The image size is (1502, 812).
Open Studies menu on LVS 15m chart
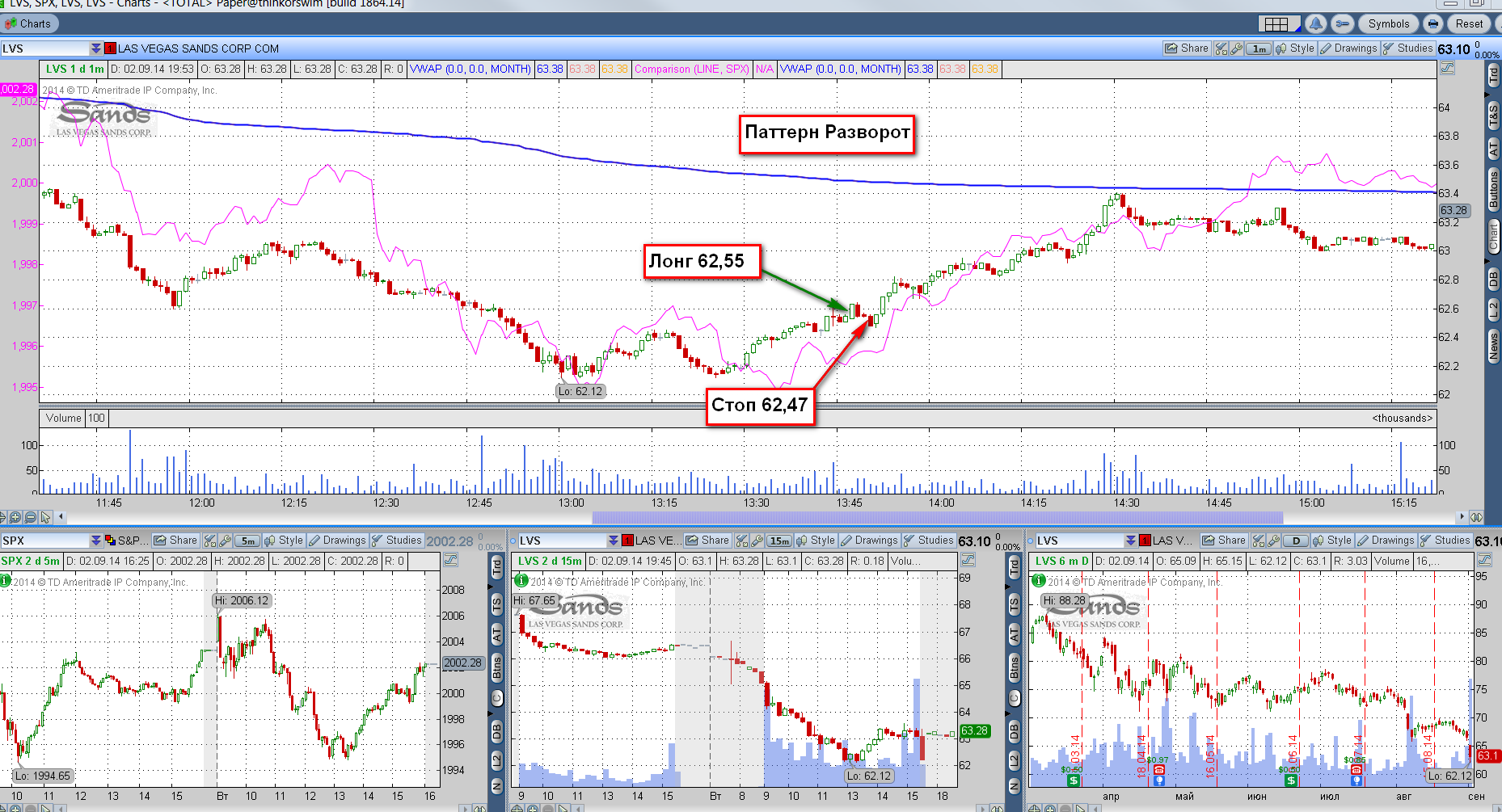tap(928, 541)
